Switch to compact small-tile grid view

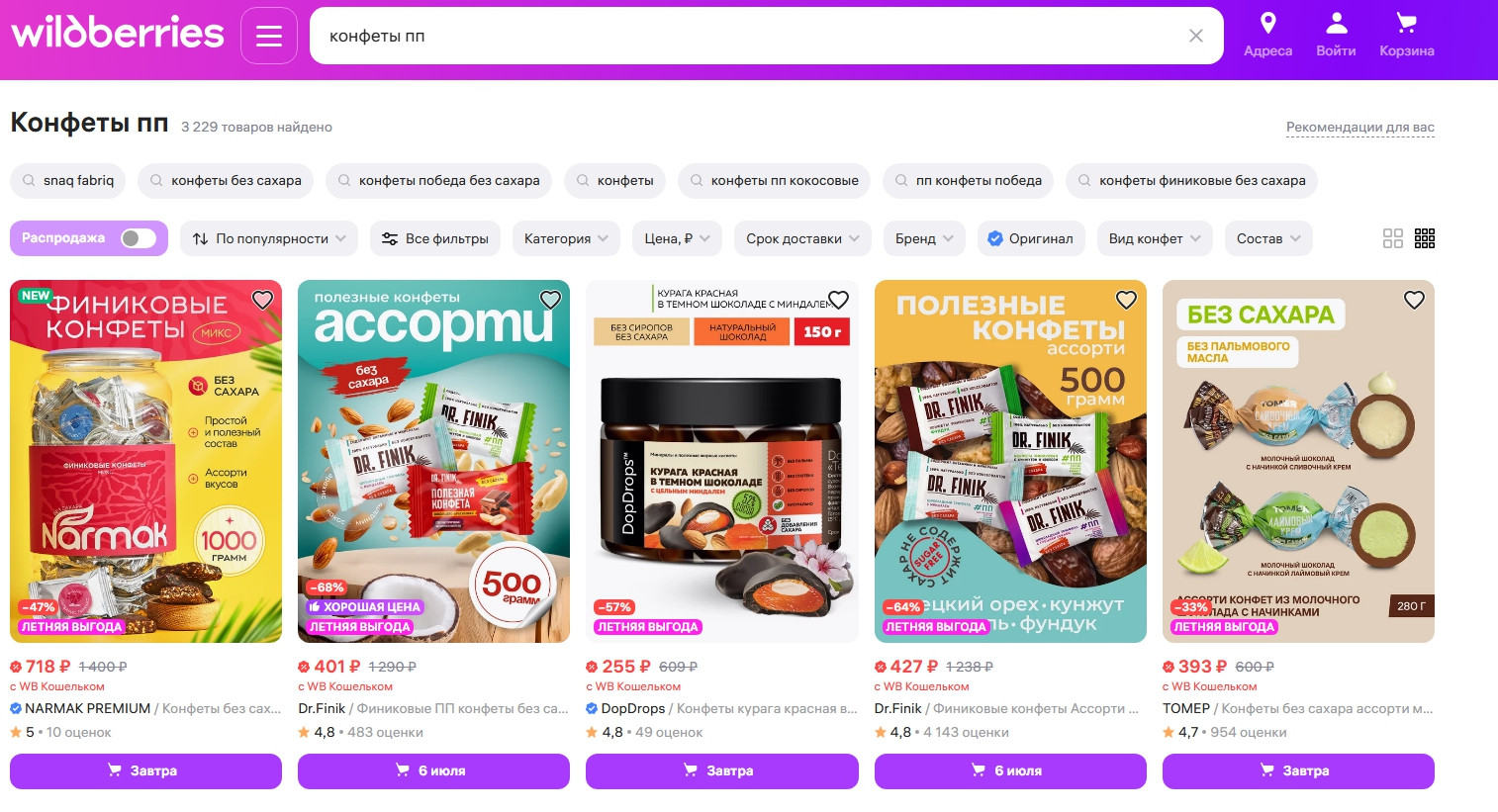tap(1424, 238)
